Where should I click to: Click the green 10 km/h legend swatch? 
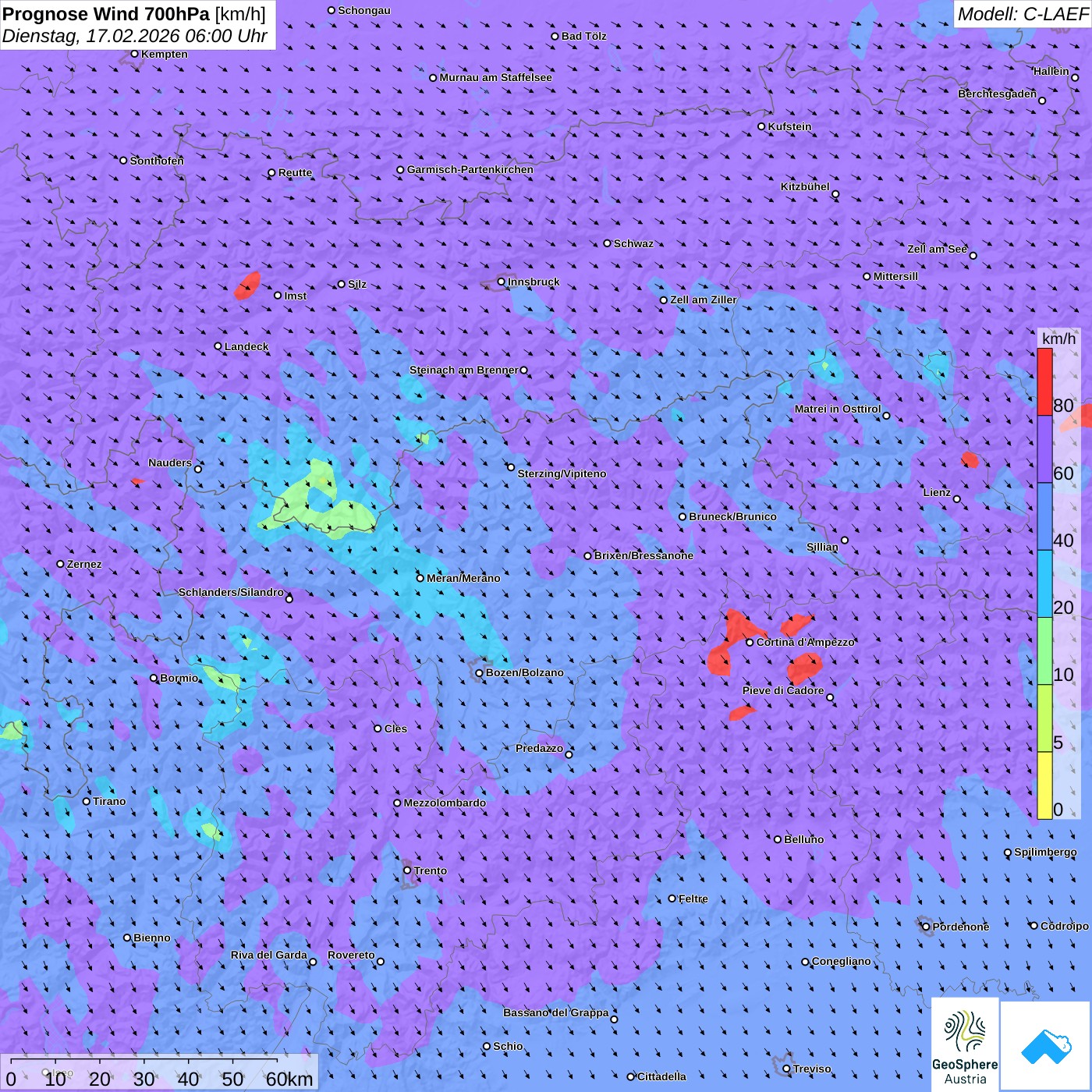point(1044,651)
